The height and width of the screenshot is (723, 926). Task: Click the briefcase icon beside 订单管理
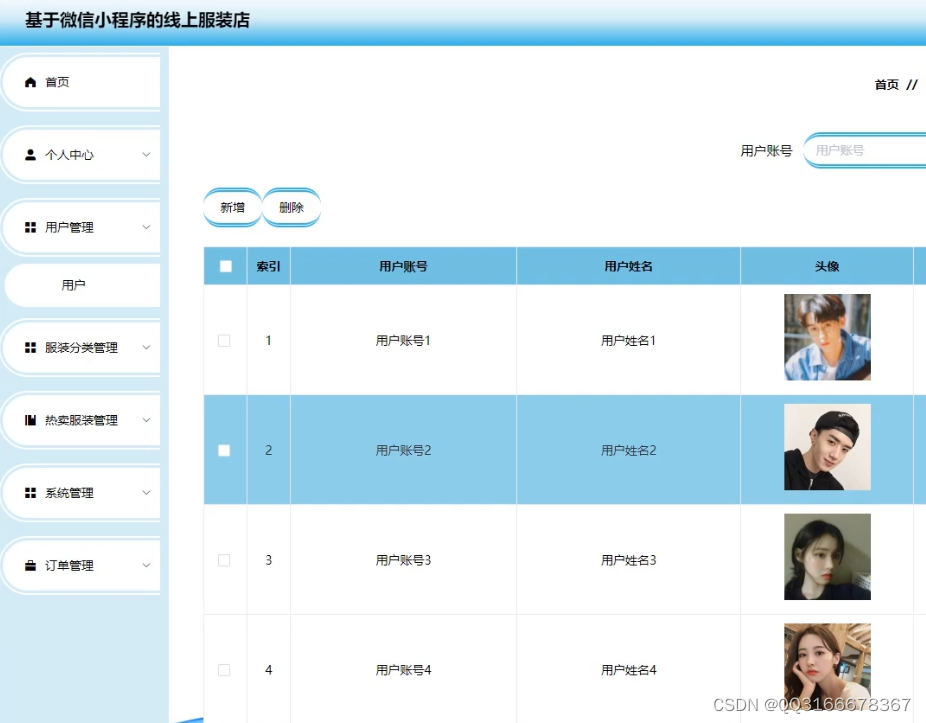tap(30, 565)
